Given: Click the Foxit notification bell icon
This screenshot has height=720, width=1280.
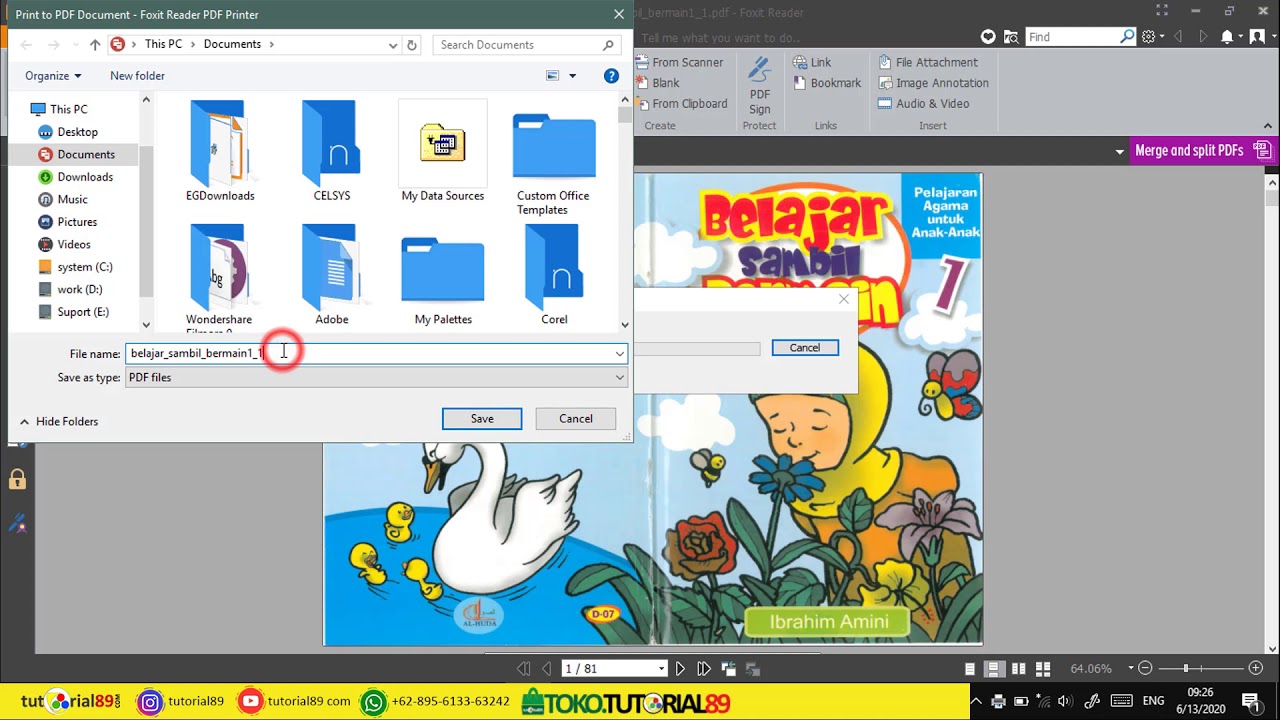Looking at the screenshot, I should [x=1227, y=37].
